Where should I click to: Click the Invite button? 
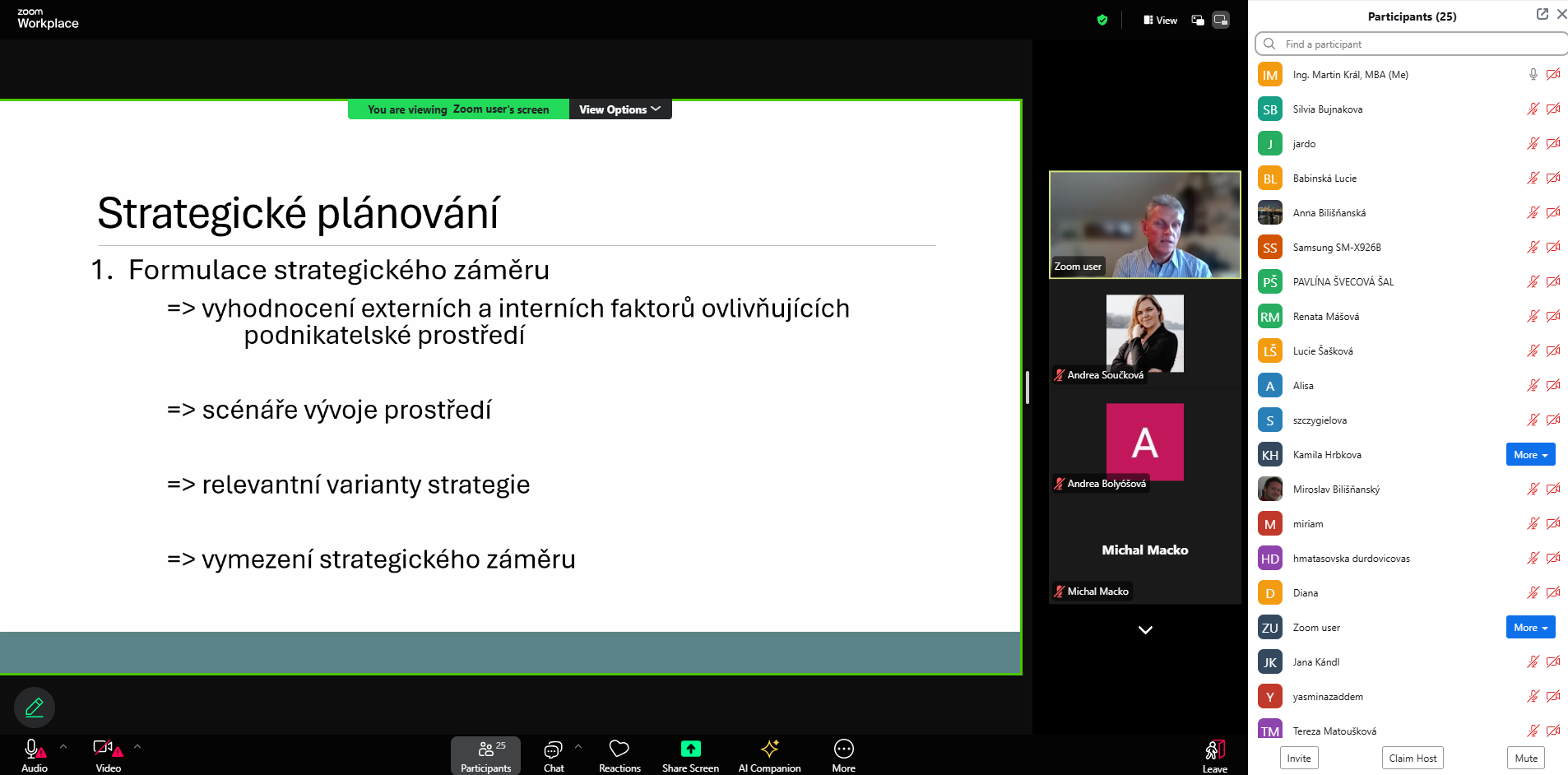coord(1299,758)
